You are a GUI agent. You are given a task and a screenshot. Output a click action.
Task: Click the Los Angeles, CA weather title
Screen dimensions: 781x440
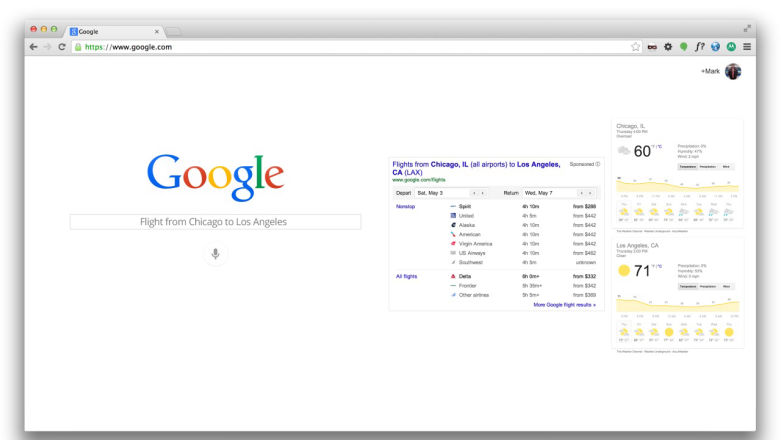tap(638, 246)
